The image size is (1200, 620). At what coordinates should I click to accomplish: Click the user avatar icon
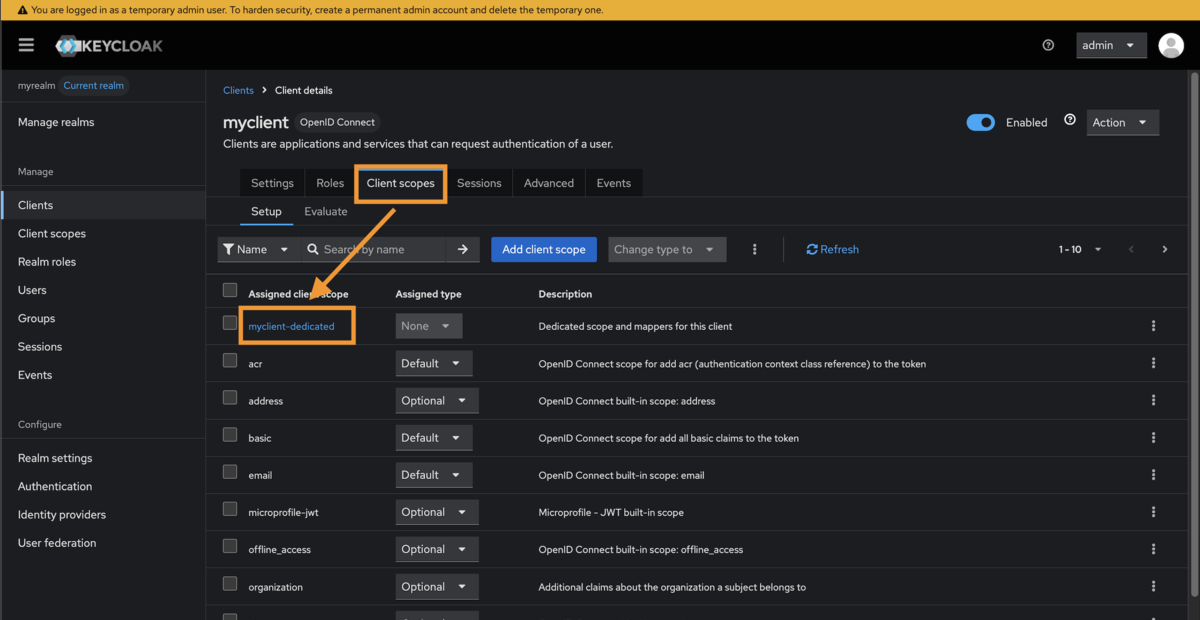pyautogui.click(x=1171, y=45)
